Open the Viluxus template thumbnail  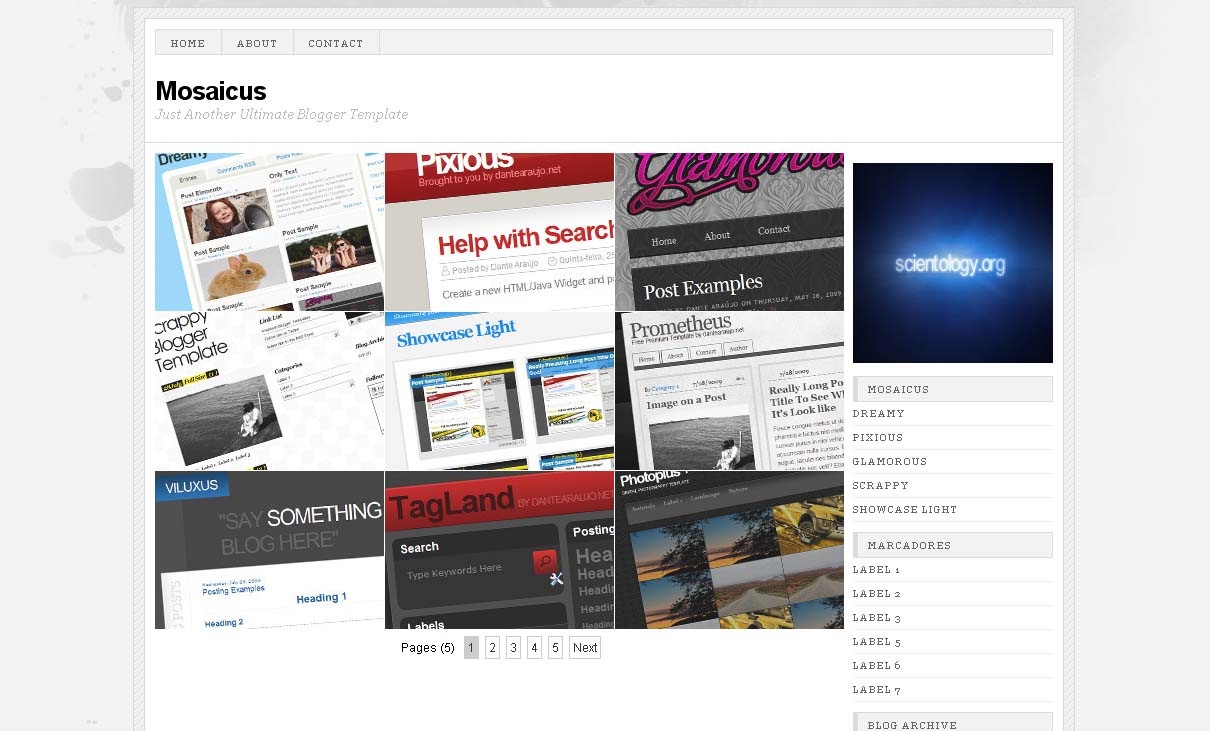[x=269, y=550]
